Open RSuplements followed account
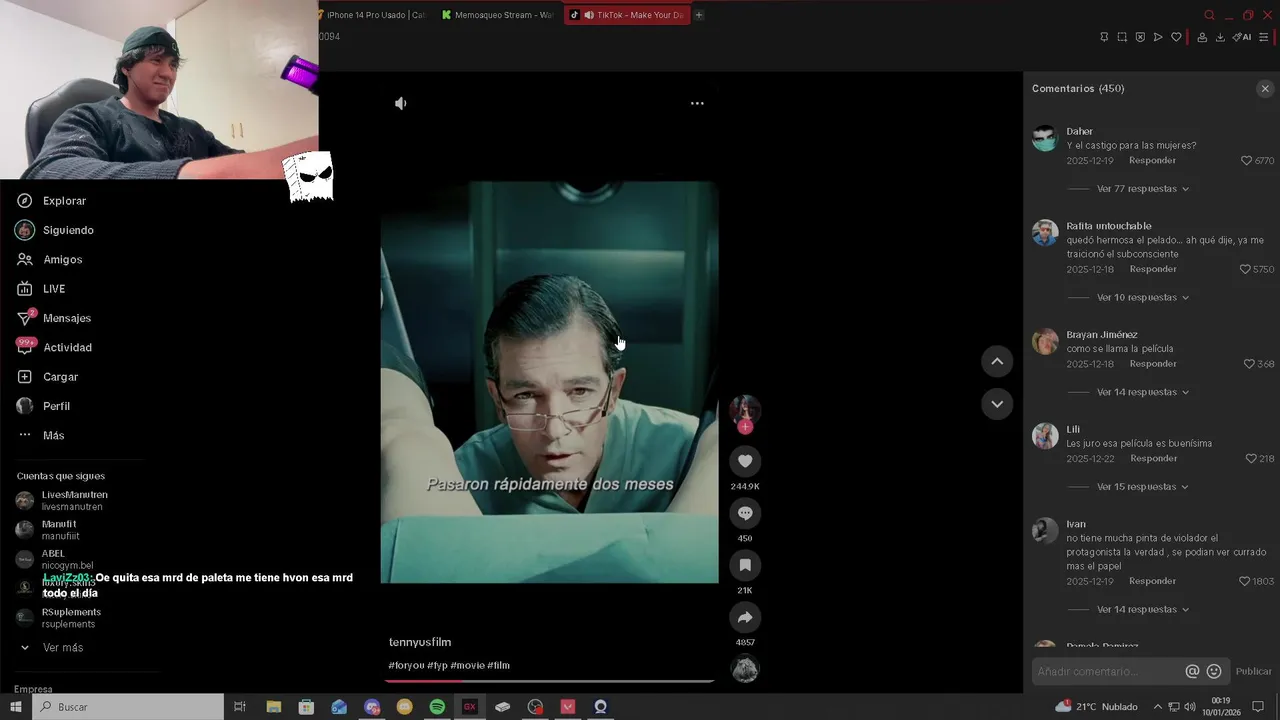This screenshot has height=720, width=1280. coord(60,618)
